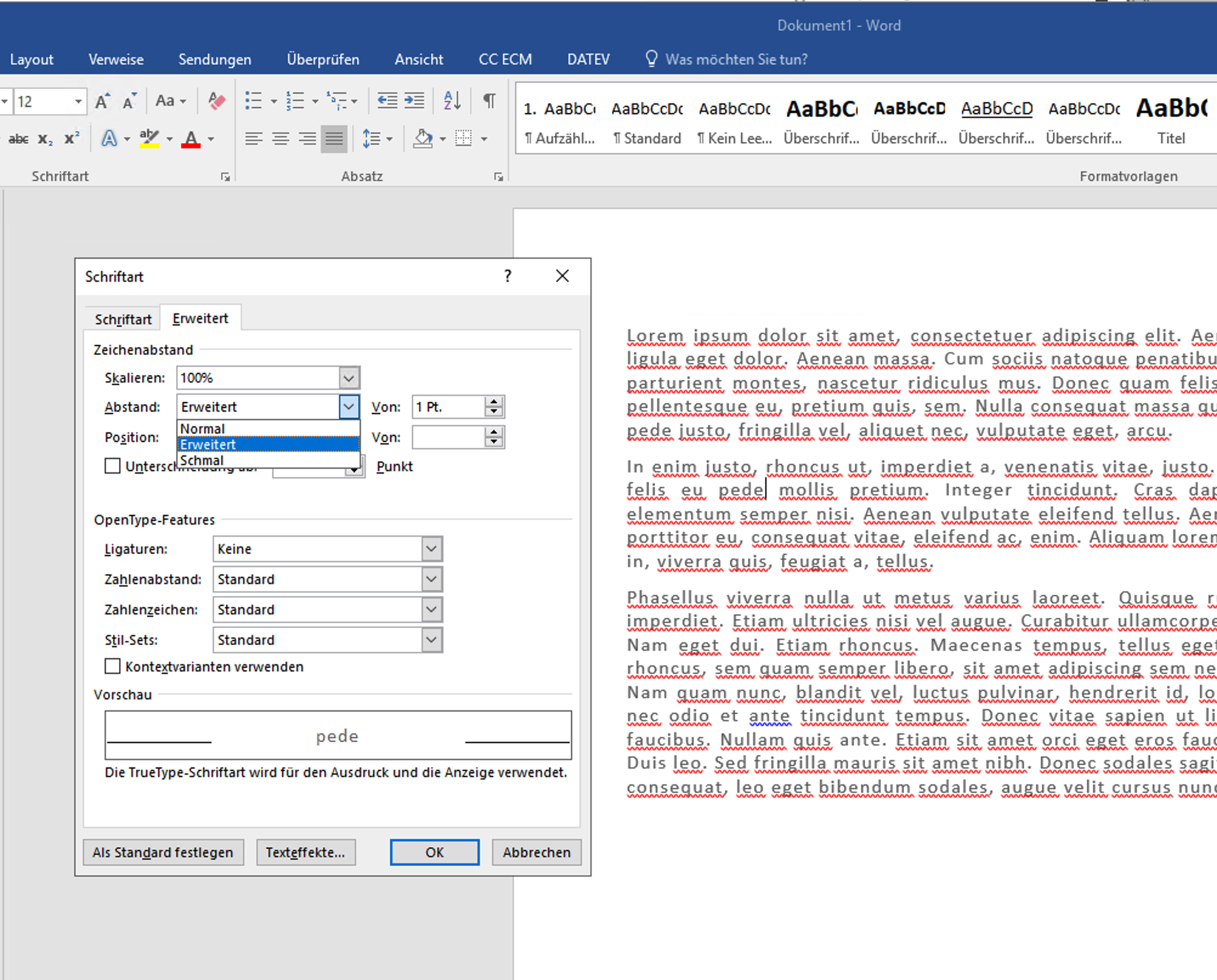Click the superscript icon

[72, 139]
